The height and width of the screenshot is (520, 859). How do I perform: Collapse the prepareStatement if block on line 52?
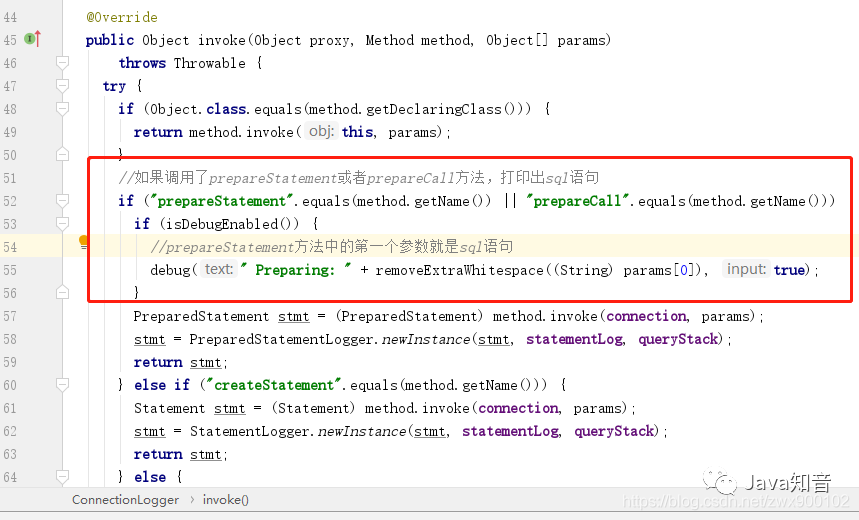point(62,201)
